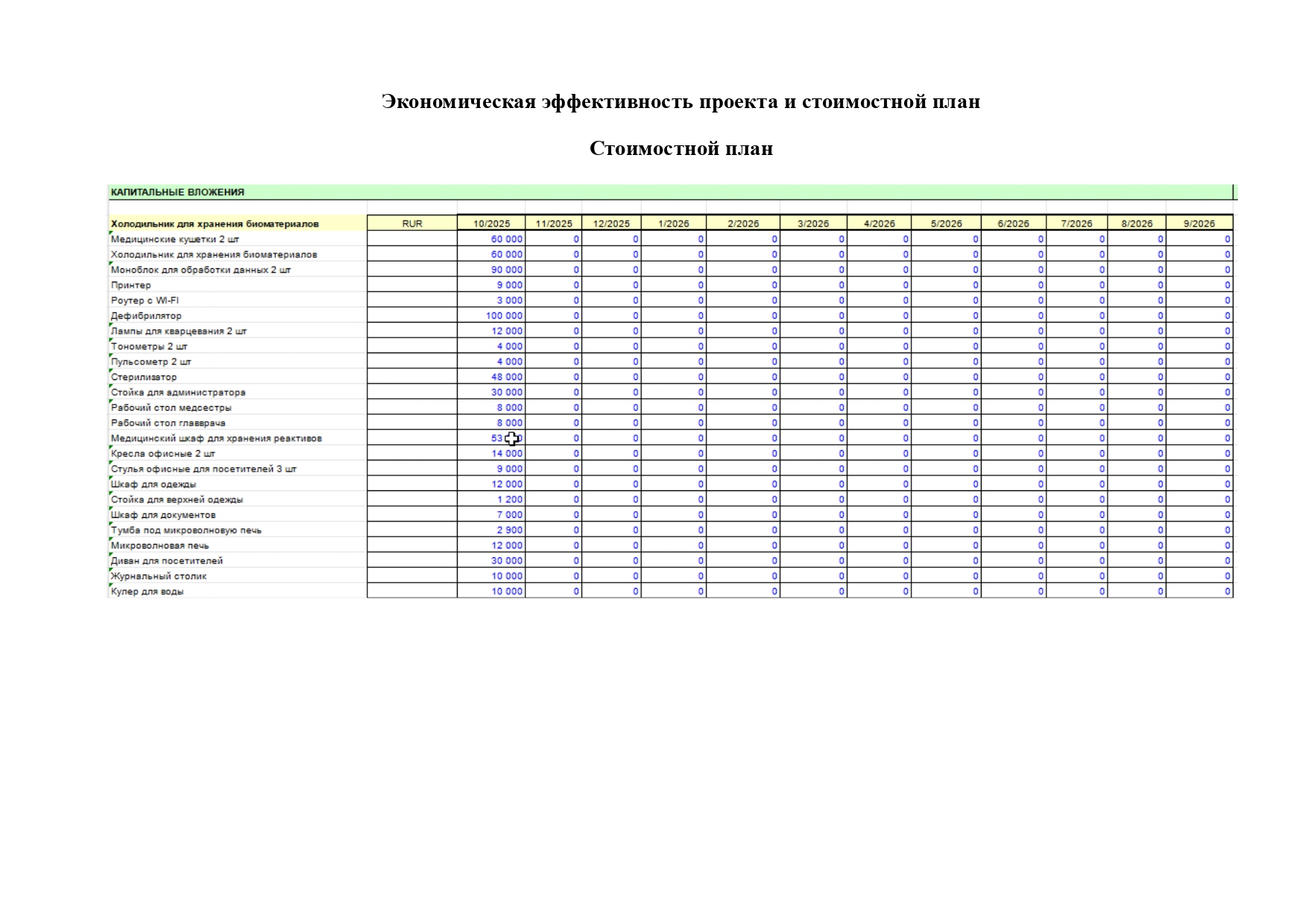Image resolution: width=1308 pixels, height=924 pixels.
Task: Click the 'Стоимостной план' subheading
Action: click(680, 149)
